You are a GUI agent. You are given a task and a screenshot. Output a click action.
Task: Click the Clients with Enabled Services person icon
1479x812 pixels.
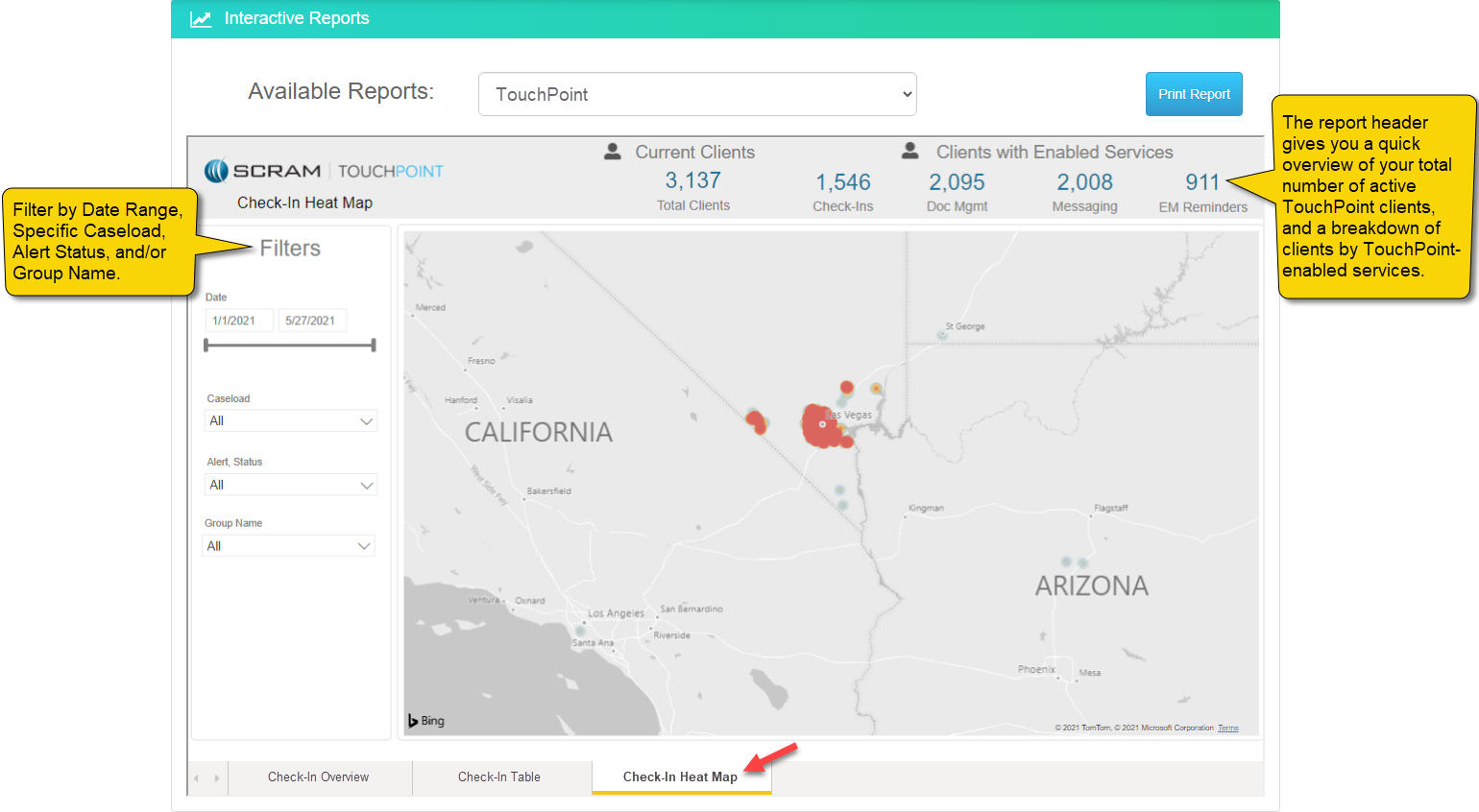click(909, 152)
